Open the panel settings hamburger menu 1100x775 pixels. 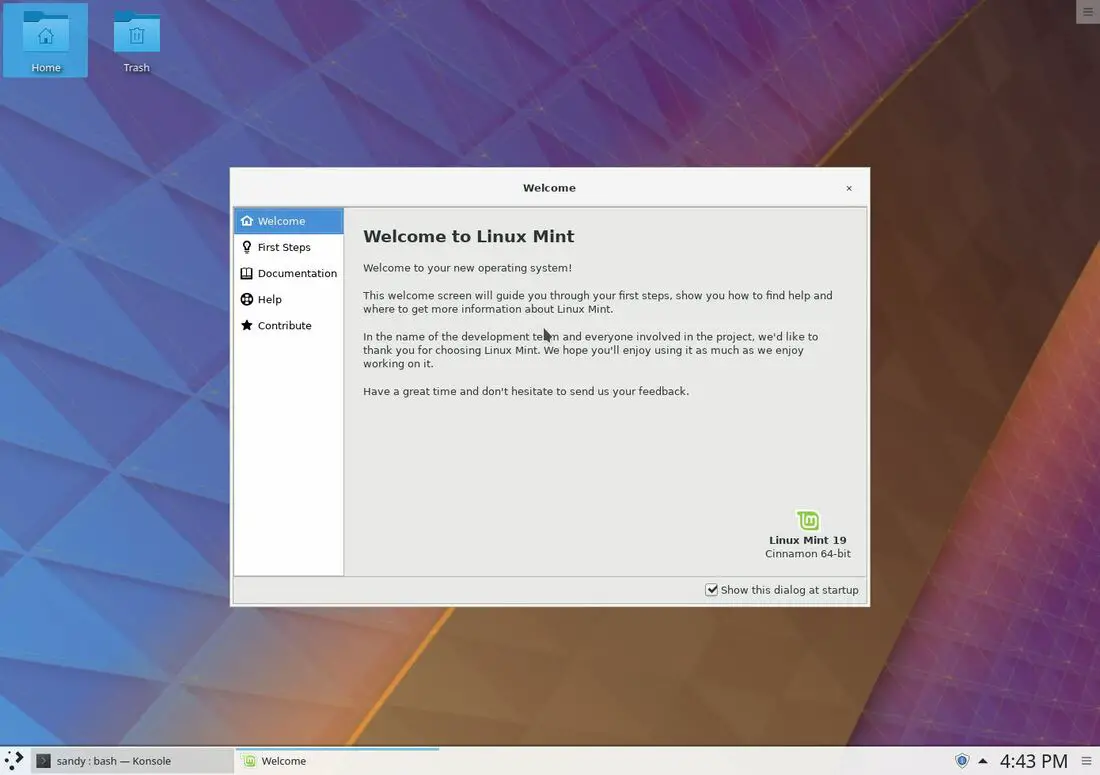coord(1087,761)
